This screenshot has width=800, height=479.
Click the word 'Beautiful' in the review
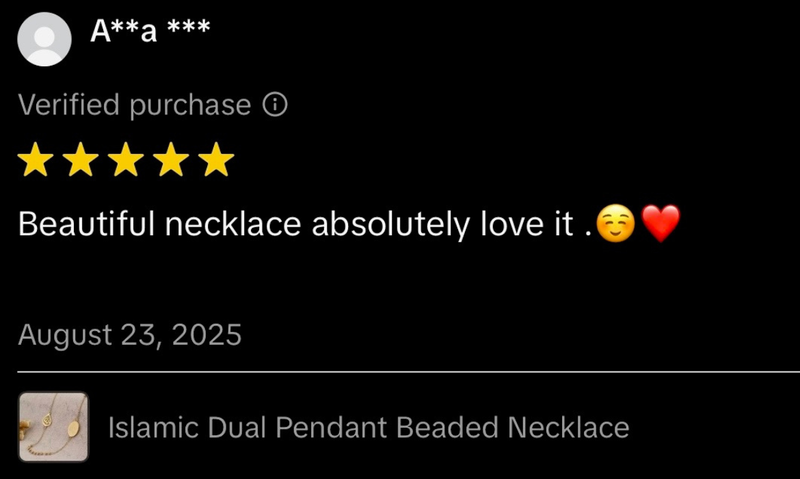pos(86,224)
